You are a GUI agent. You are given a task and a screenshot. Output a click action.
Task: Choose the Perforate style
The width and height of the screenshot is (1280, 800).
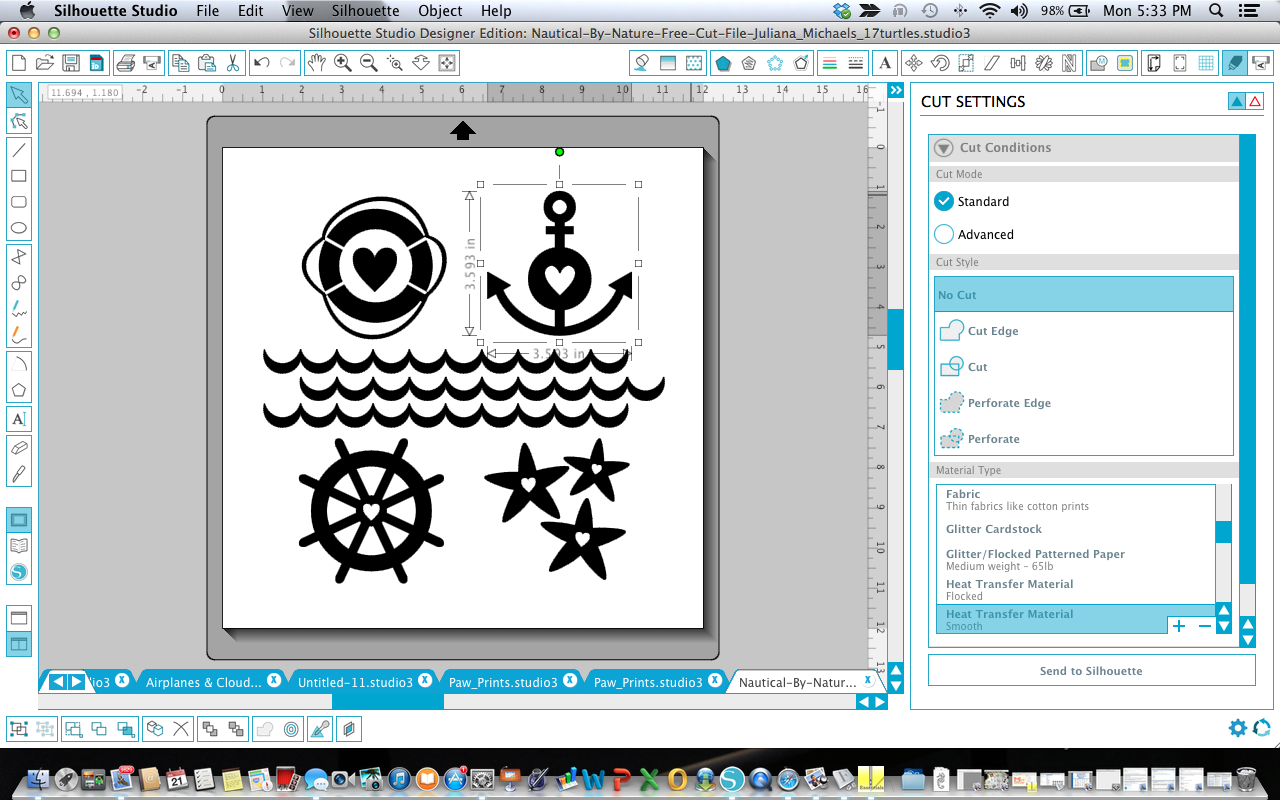[x=1083, y=439]
